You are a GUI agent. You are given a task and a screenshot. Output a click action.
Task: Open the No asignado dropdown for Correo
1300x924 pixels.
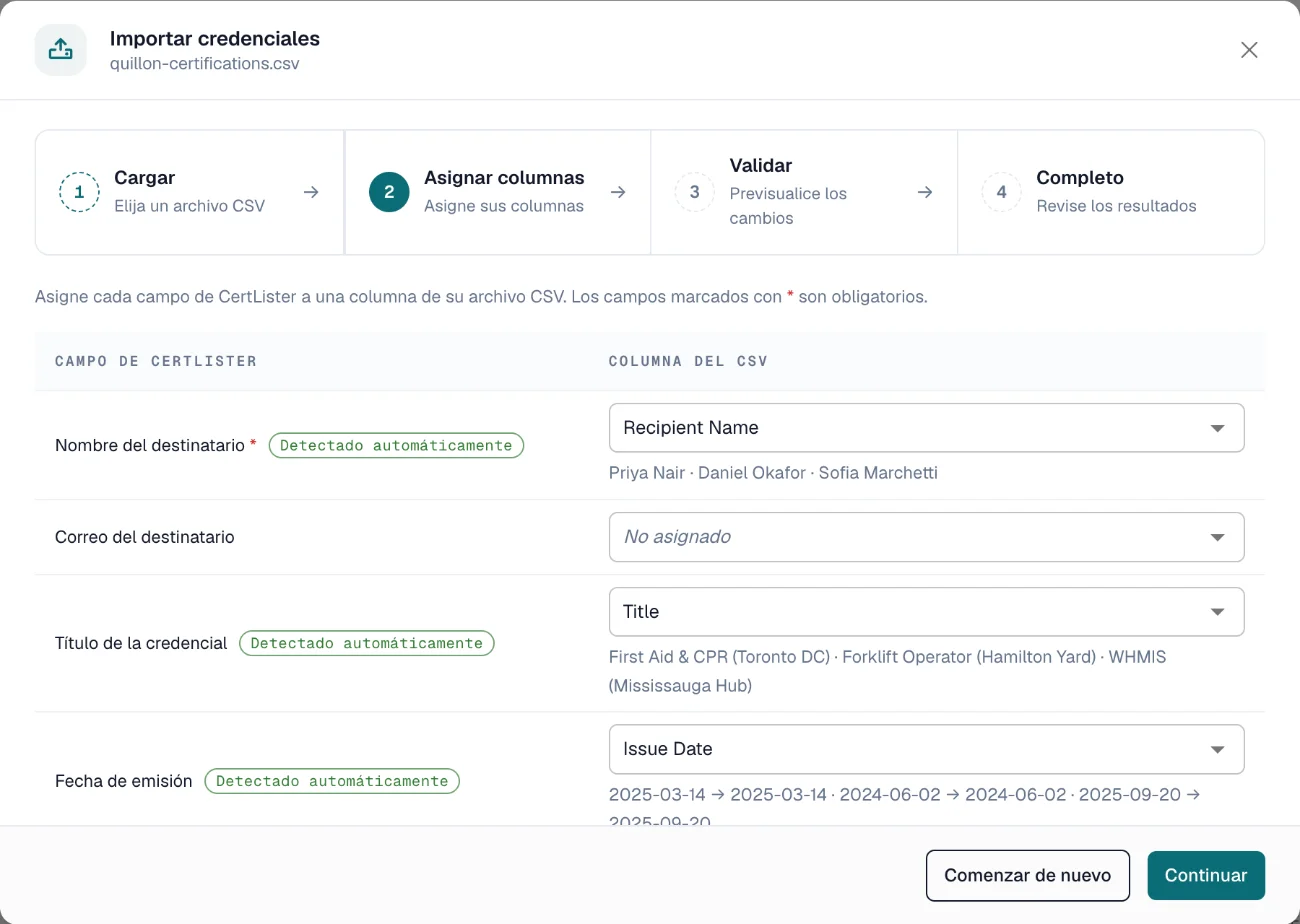[x=926, y=537]
